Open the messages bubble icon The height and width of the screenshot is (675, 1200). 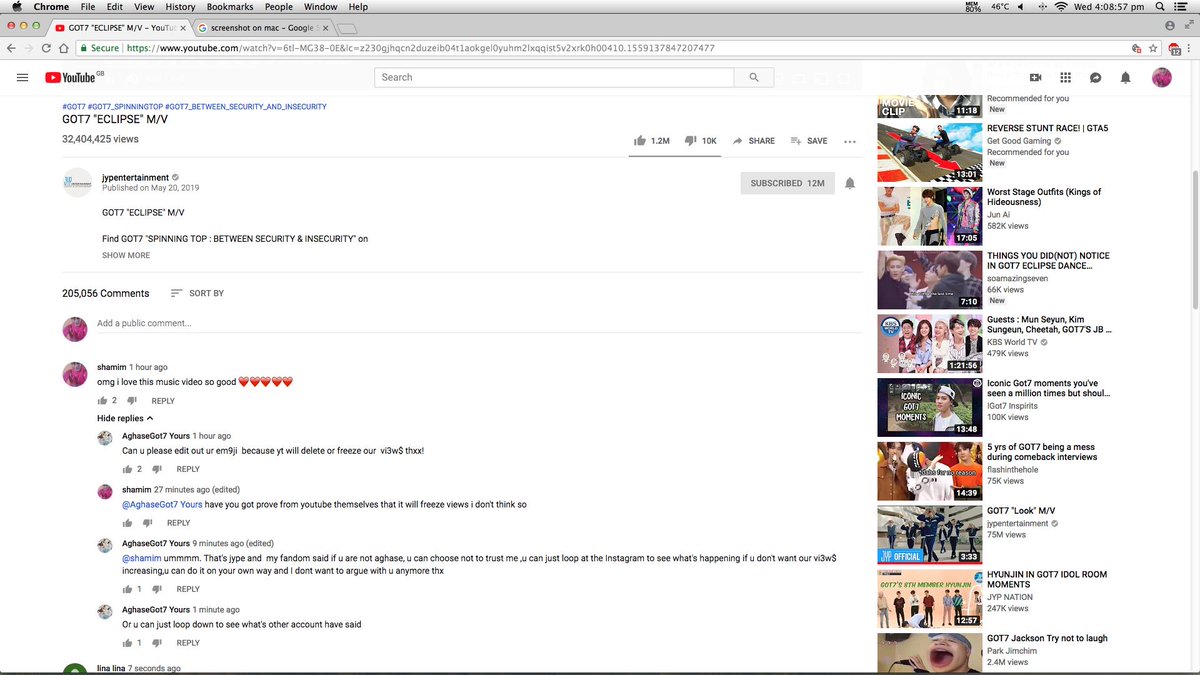[x=1096, y=77]
